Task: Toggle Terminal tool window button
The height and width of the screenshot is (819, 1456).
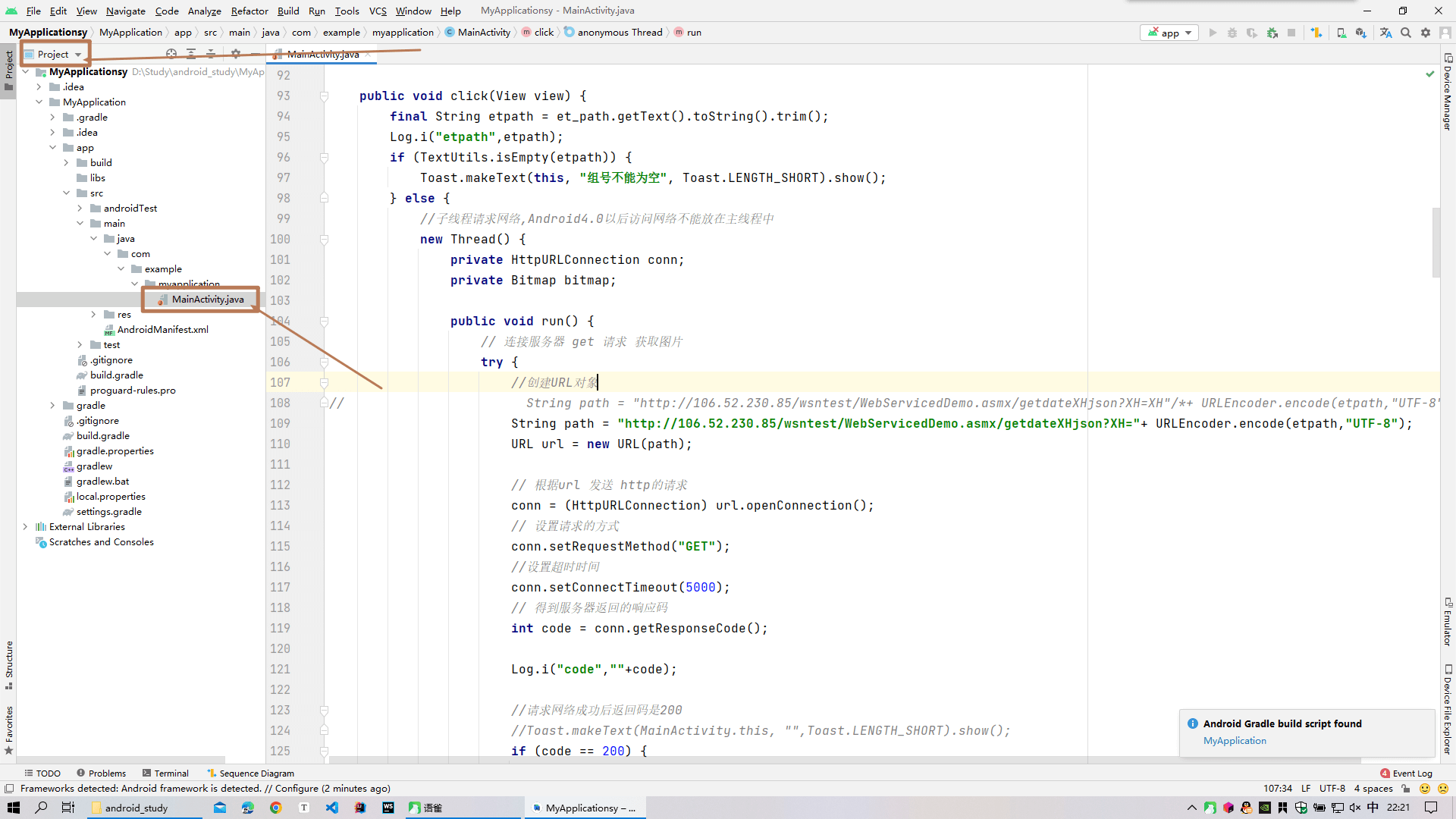Action: 165,773
